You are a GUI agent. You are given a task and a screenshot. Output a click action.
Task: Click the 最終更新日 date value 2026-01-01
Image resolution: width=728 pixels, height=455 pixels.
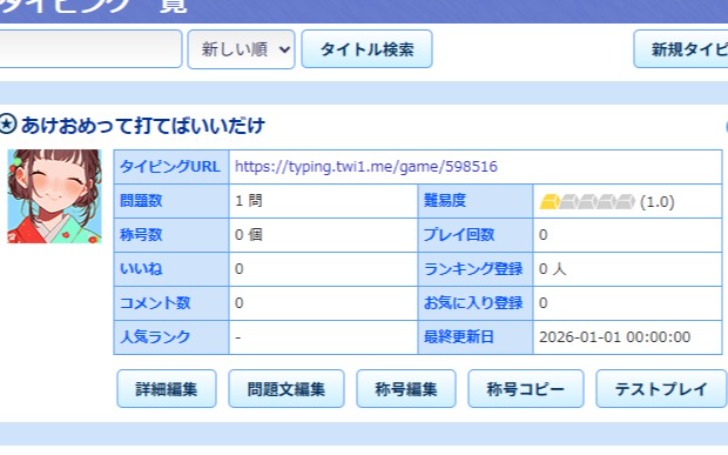614,337
